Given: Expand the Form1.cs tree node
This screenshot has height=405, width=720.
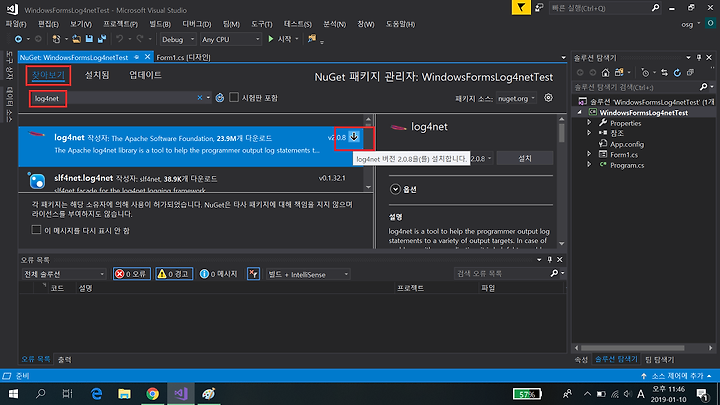Looking at the screenshot, I should point(589,154).
